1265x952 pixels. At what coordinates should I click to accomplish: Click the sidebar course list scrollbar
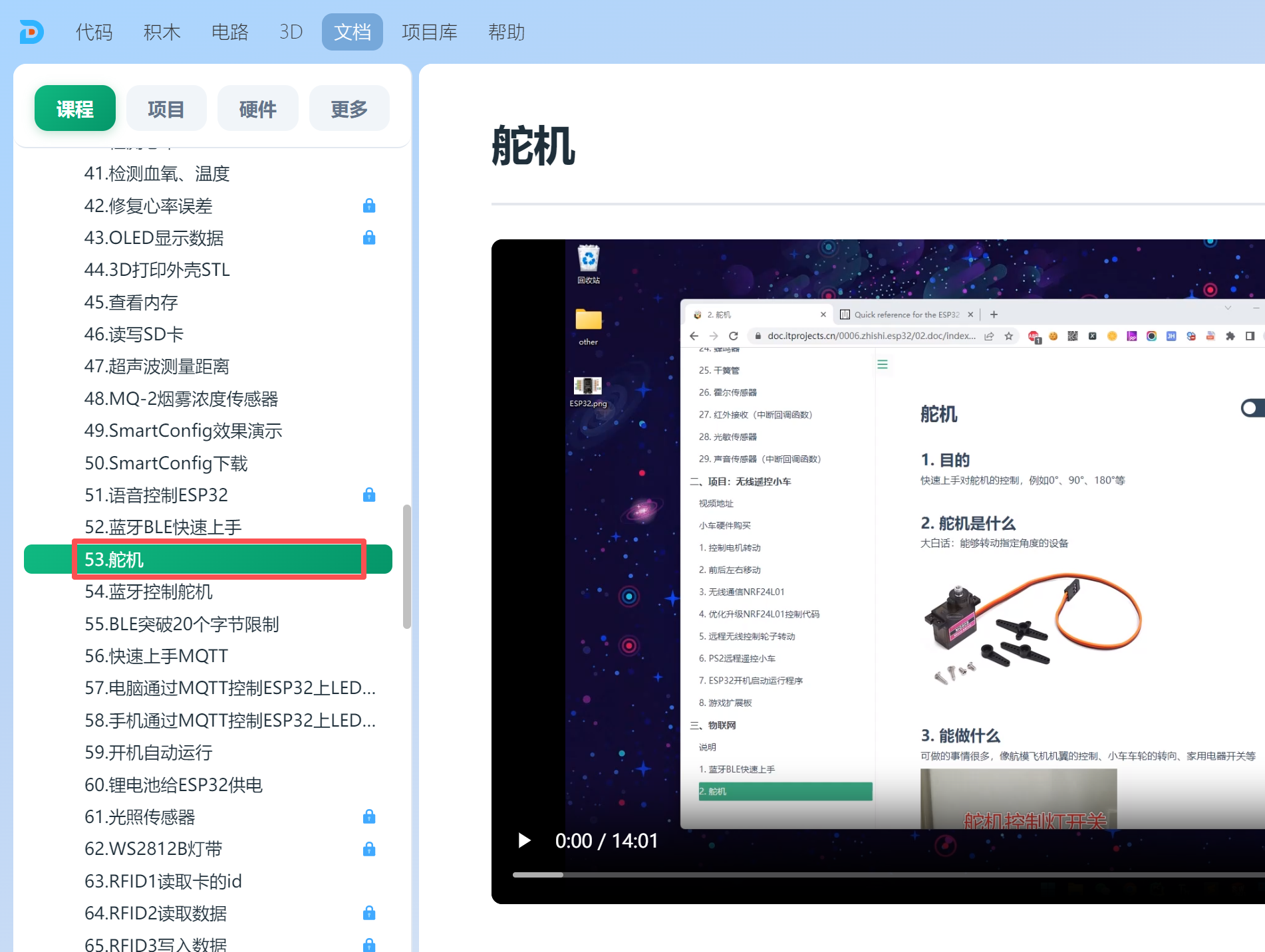(406, 567)
